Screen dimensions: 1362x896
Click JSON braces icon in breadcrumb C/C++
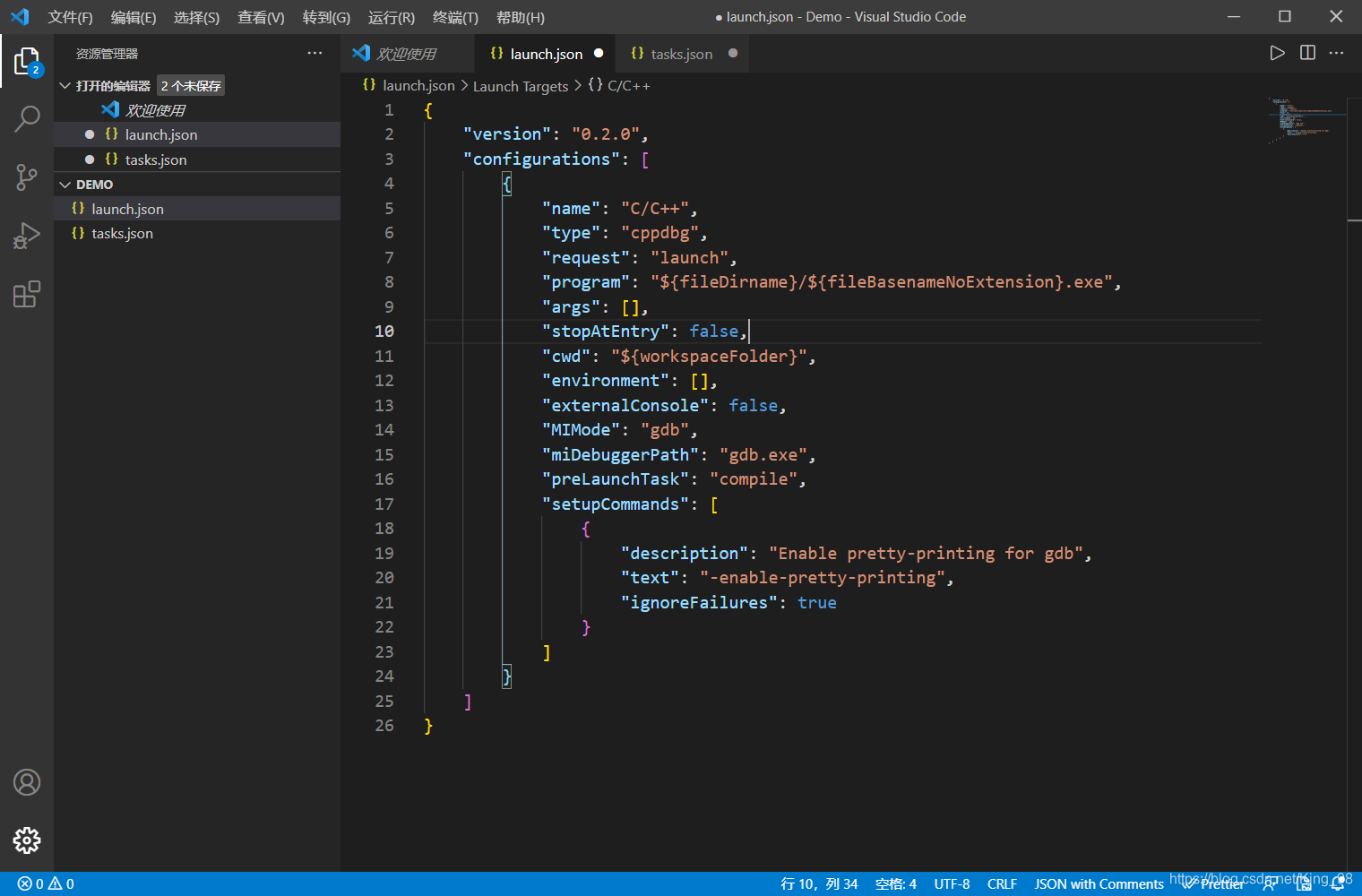tap(596, 85)
